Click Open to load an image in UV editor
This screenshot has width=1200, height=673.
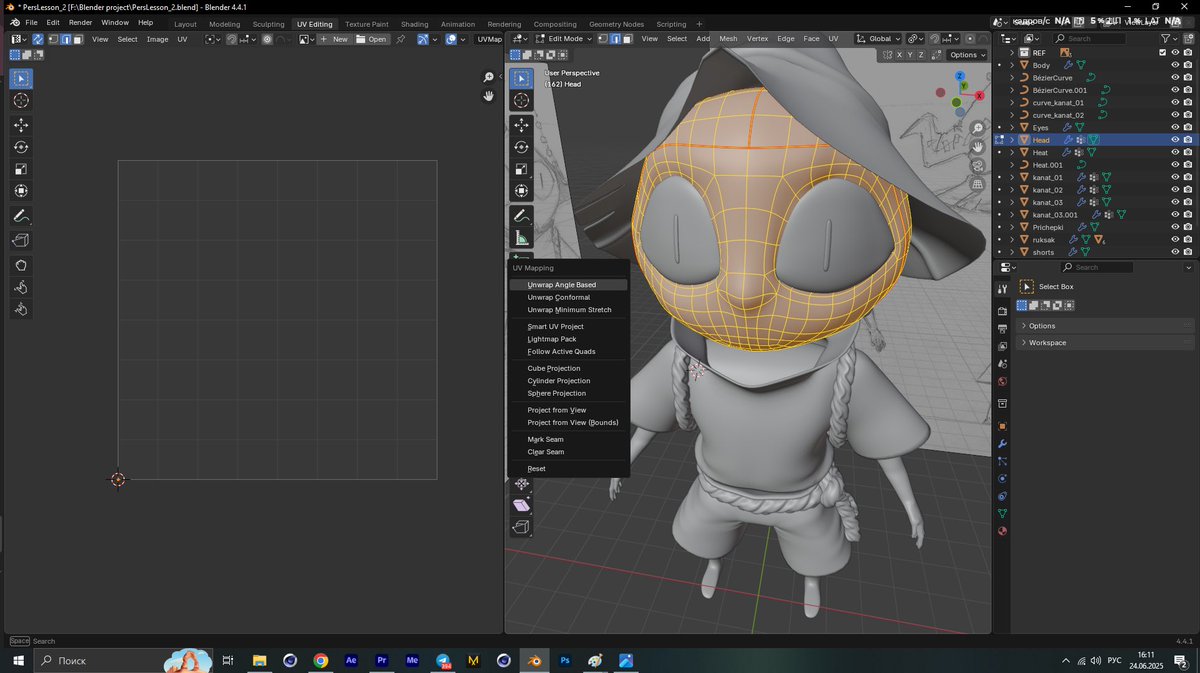(374, 39)
